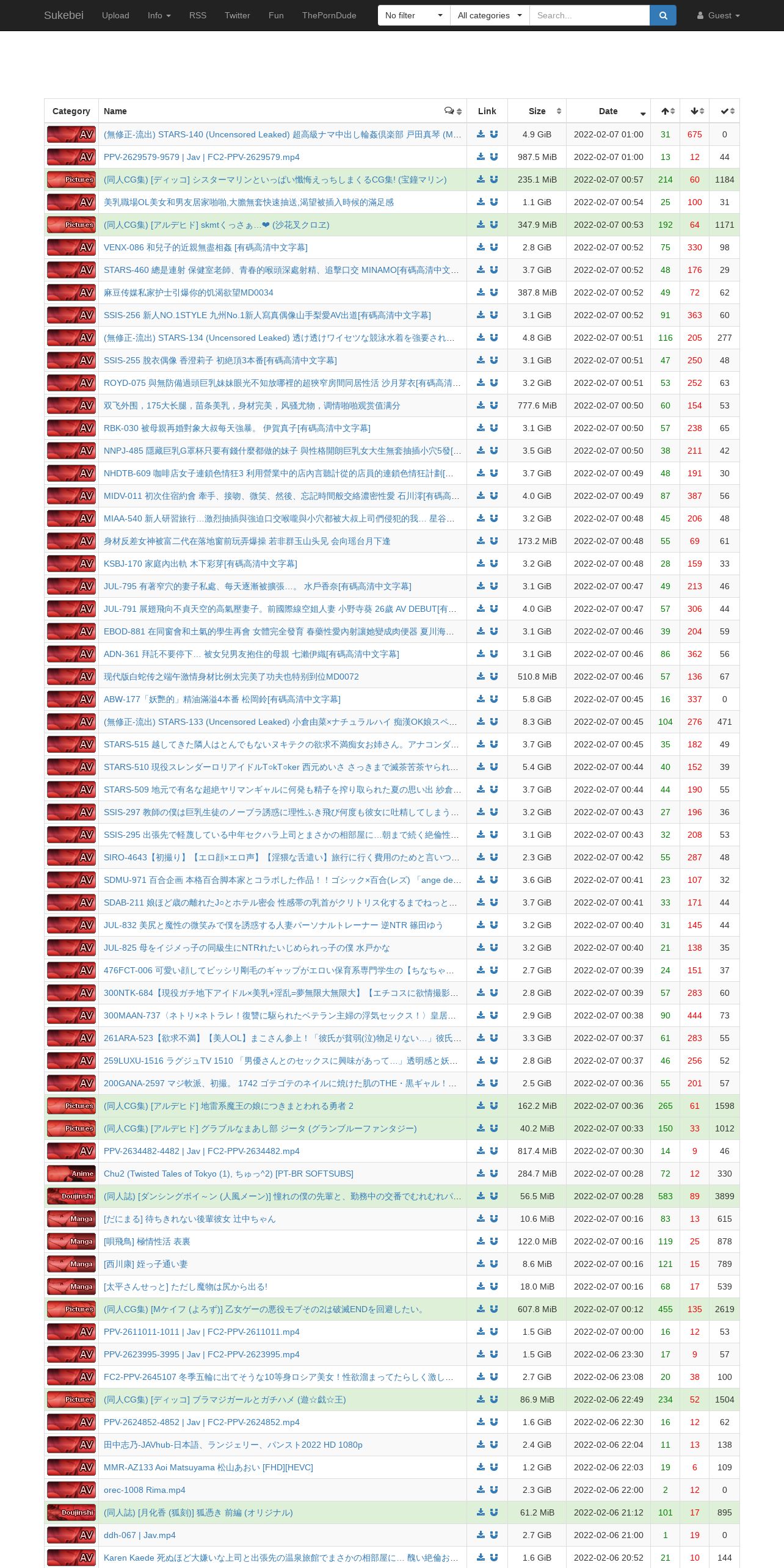
Task: Open magnet link for PPV-2623995-3995 row
Action: [x=494, y=1354]
